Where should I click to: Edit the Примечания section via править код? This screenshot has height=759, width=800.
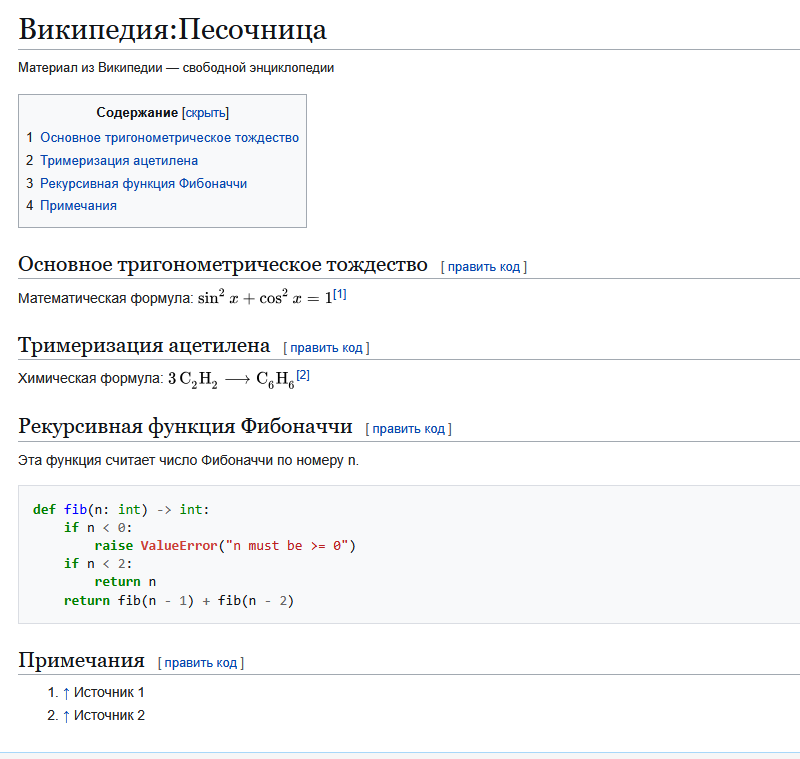click(x=200, y=661)
